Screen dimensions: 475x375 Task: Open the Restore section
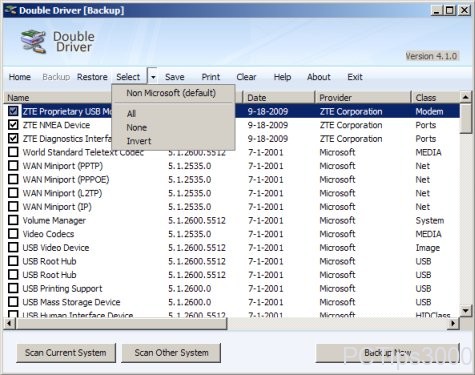point(92,77)
